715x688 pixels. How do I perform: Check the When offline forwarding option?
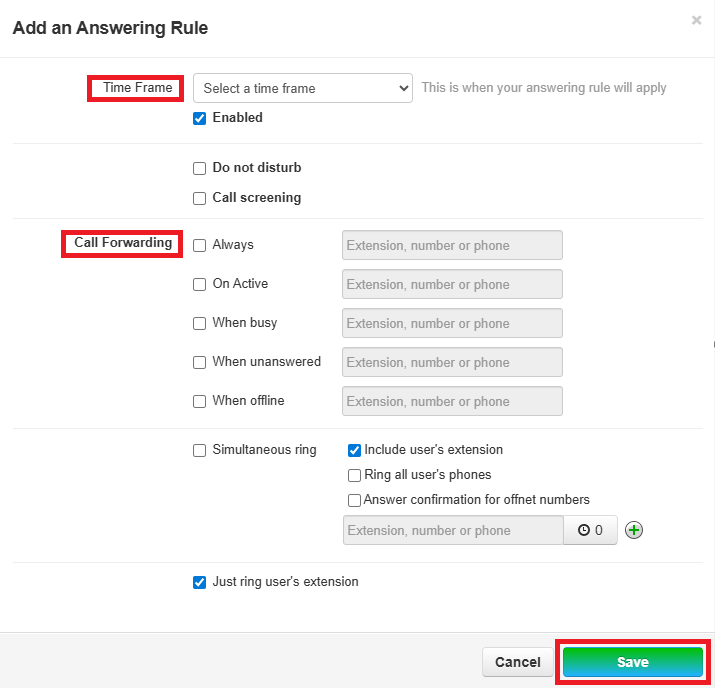coord(199,401)
